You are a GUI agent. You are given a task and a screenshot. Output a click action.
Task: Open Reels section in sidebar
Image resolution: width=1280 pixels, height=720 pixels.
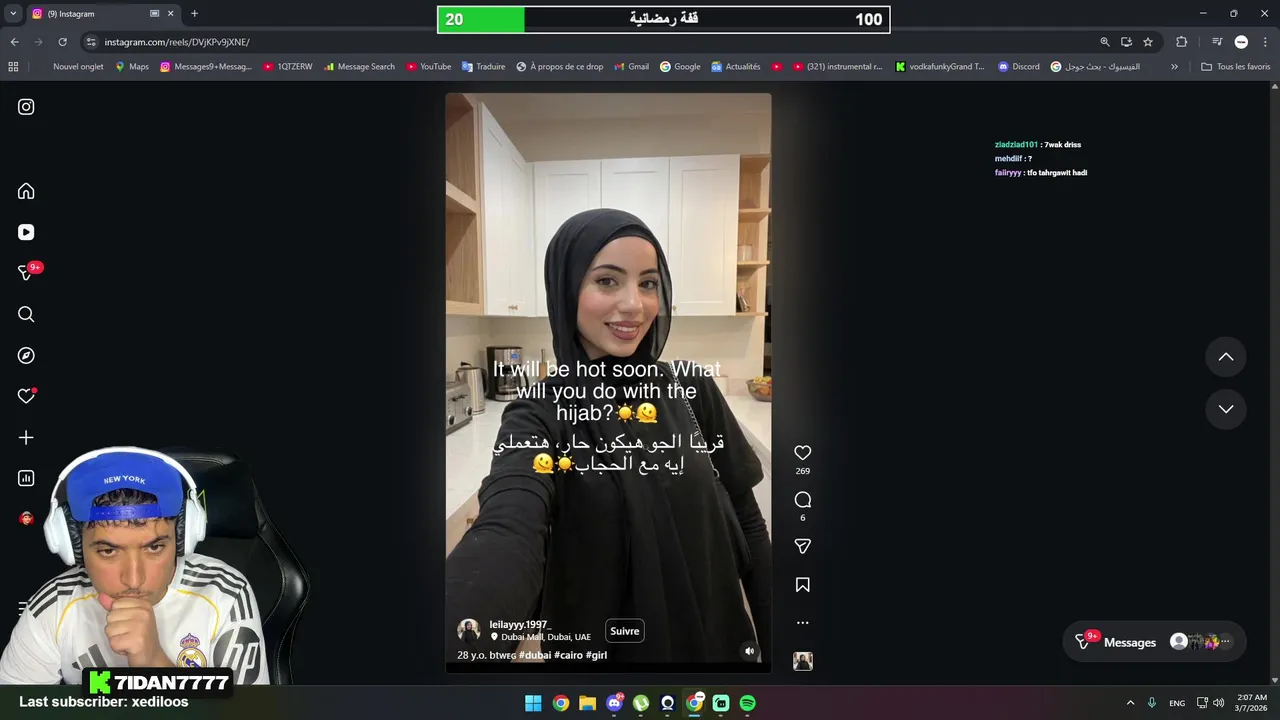(x=26, y=232)
